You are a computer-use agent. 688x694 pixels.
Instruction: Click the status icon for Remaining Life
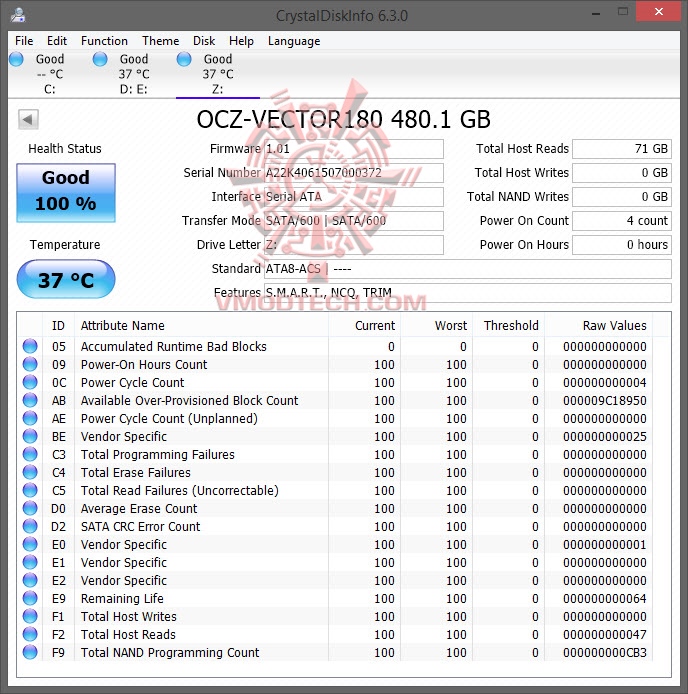coord(30,598)
